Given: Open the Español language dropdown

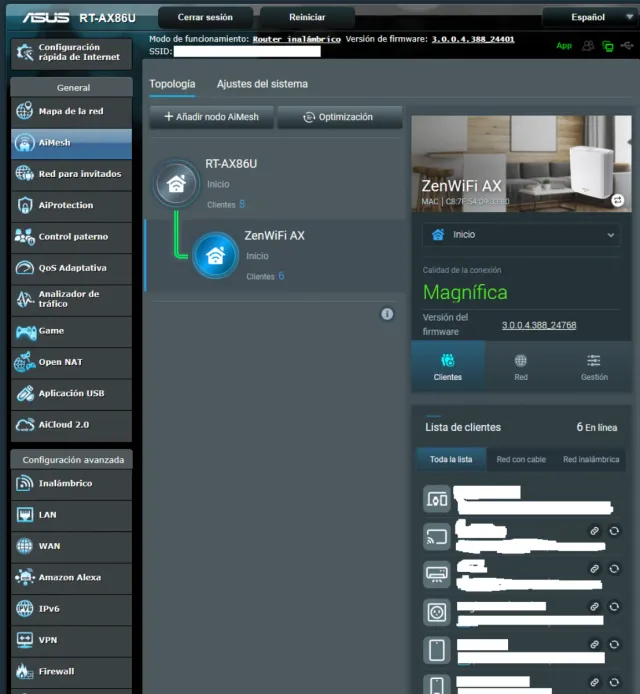Looking at the screenshot, I should coord(588,17).
